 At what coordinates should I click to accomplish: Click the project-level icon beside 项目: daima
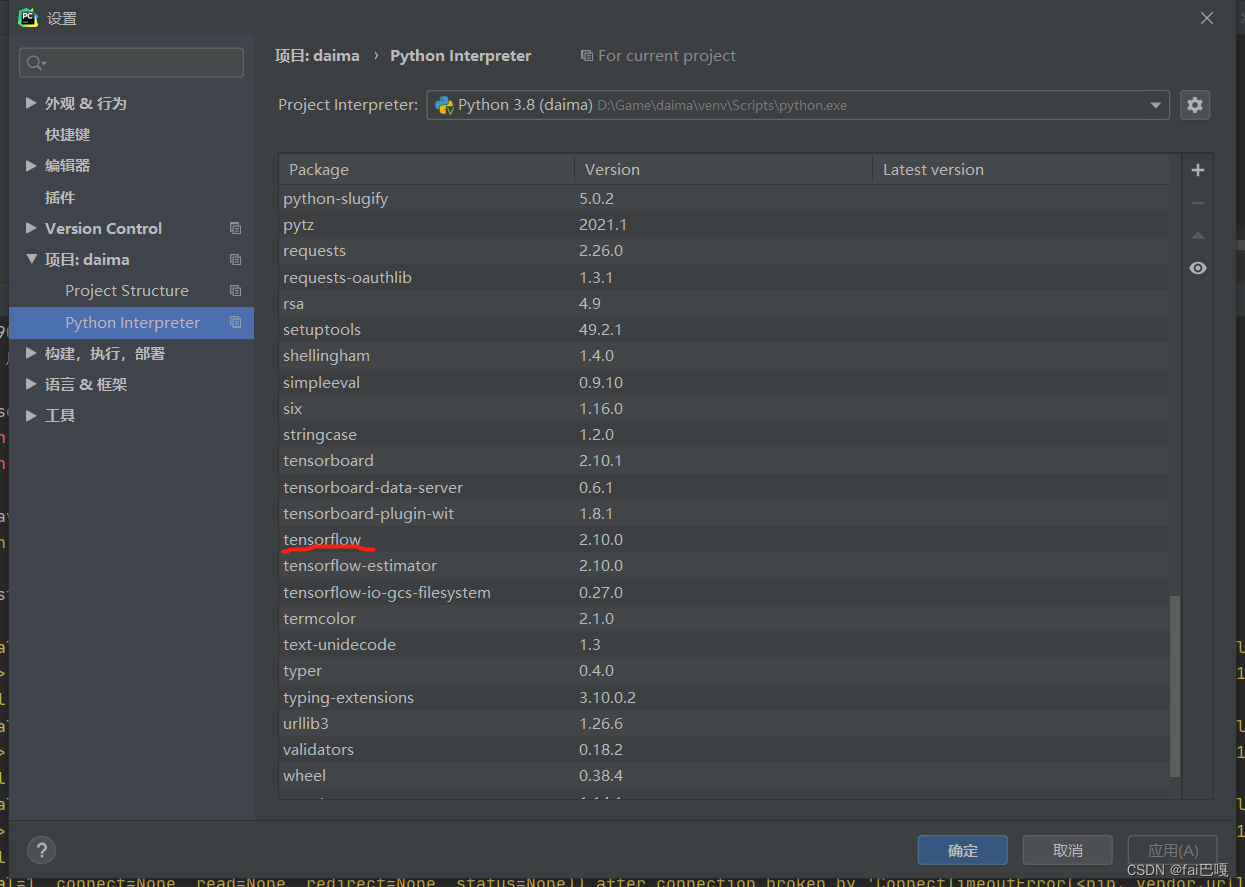(236, 259)
